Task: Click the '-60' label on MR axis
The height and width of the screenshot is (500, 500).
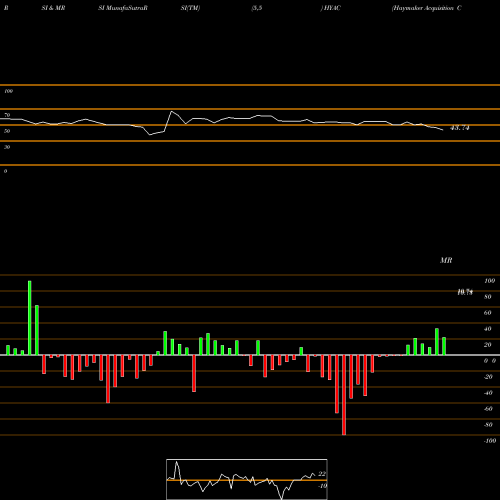Action: click(x=488, y=409)
